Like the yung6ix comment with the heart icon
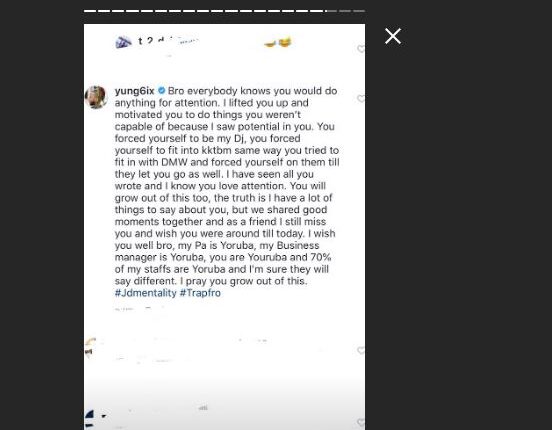 361,99
